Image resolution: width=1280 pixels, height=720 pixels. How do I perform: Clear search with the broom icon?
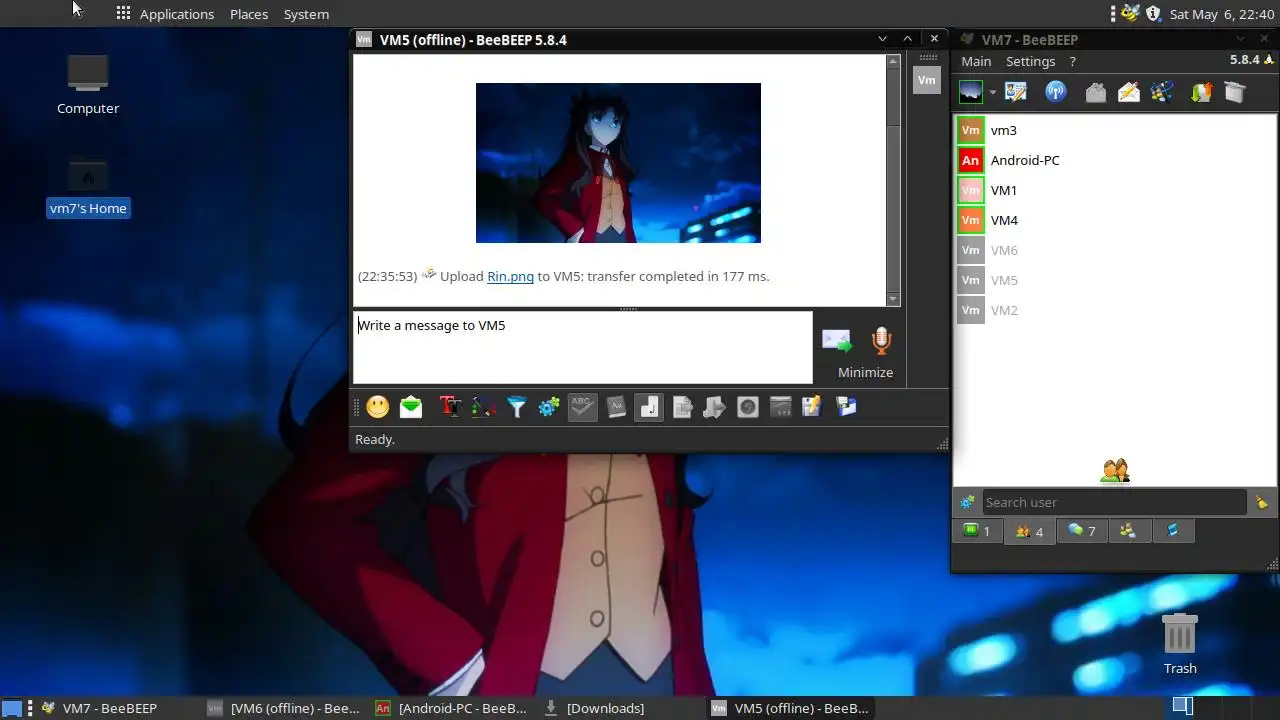(1262, 502)
